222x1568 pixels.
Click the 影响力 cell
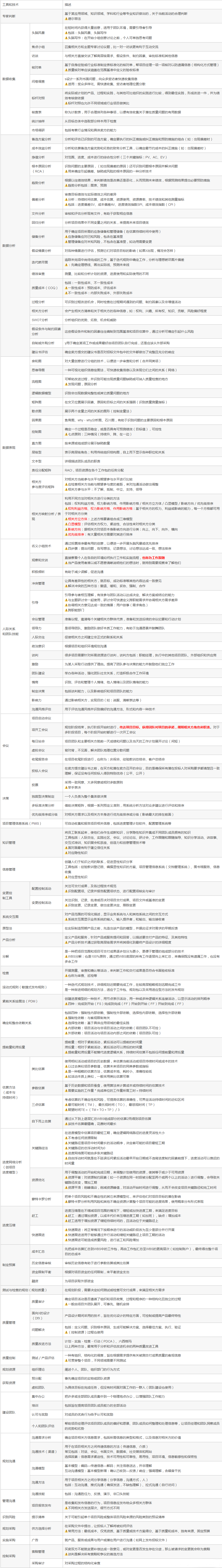[46, 700]
